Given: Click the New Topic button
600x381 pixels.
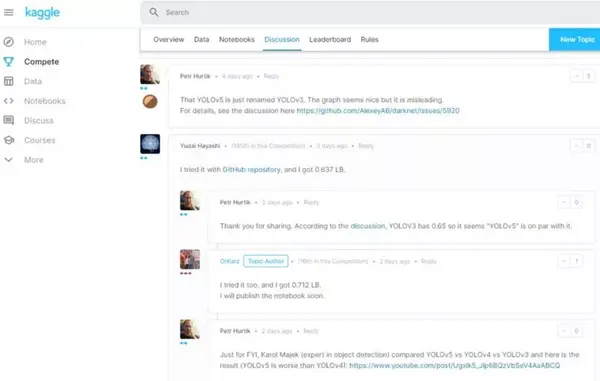Looking at the screenshot, I should (x=575, y=39).
